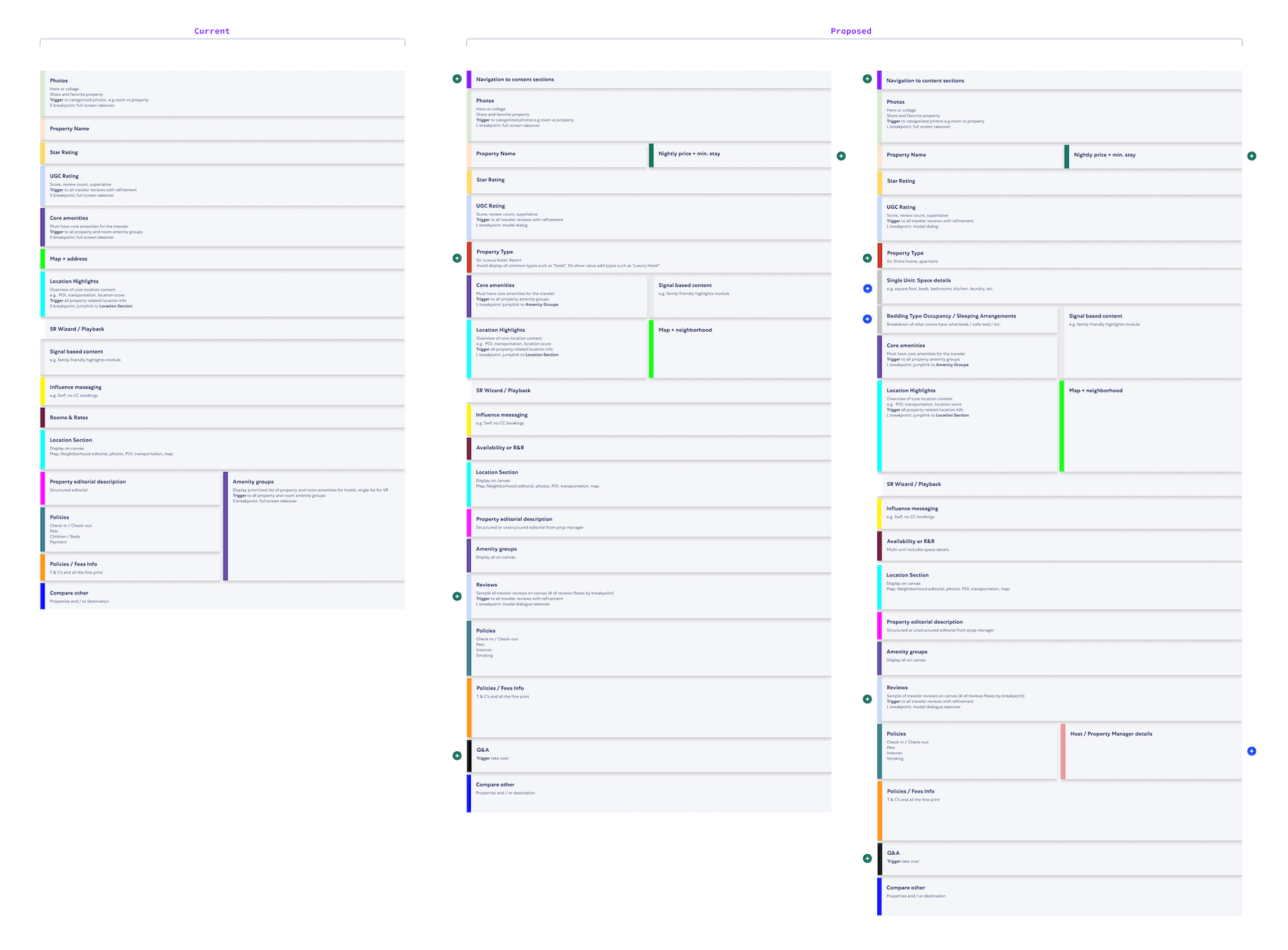Click the green plus near Nightly price + min. stay
The width and height of the screenshot is (1288, 950).
841,155
